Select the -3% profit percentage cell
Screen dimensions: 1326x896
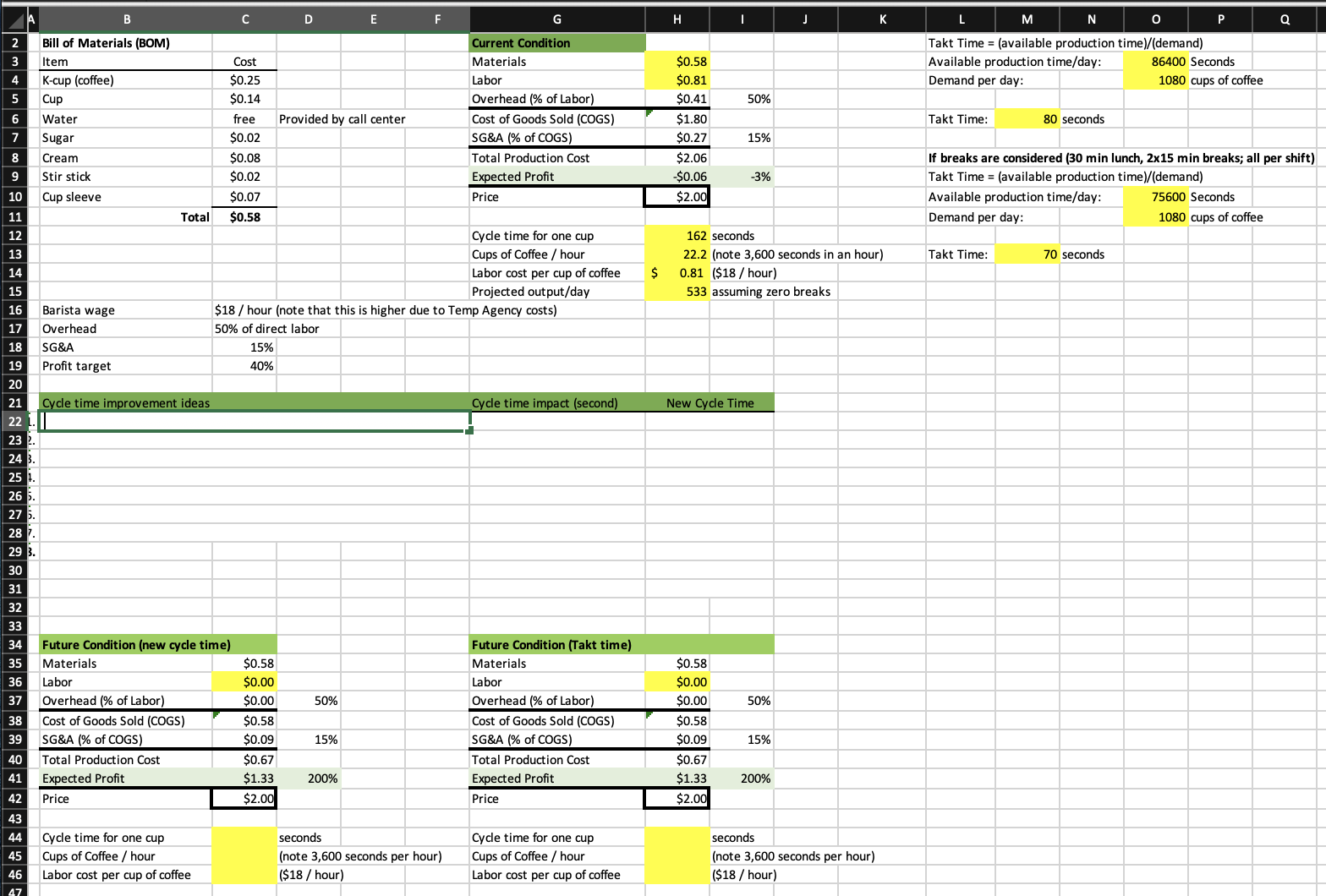point(742,177)
